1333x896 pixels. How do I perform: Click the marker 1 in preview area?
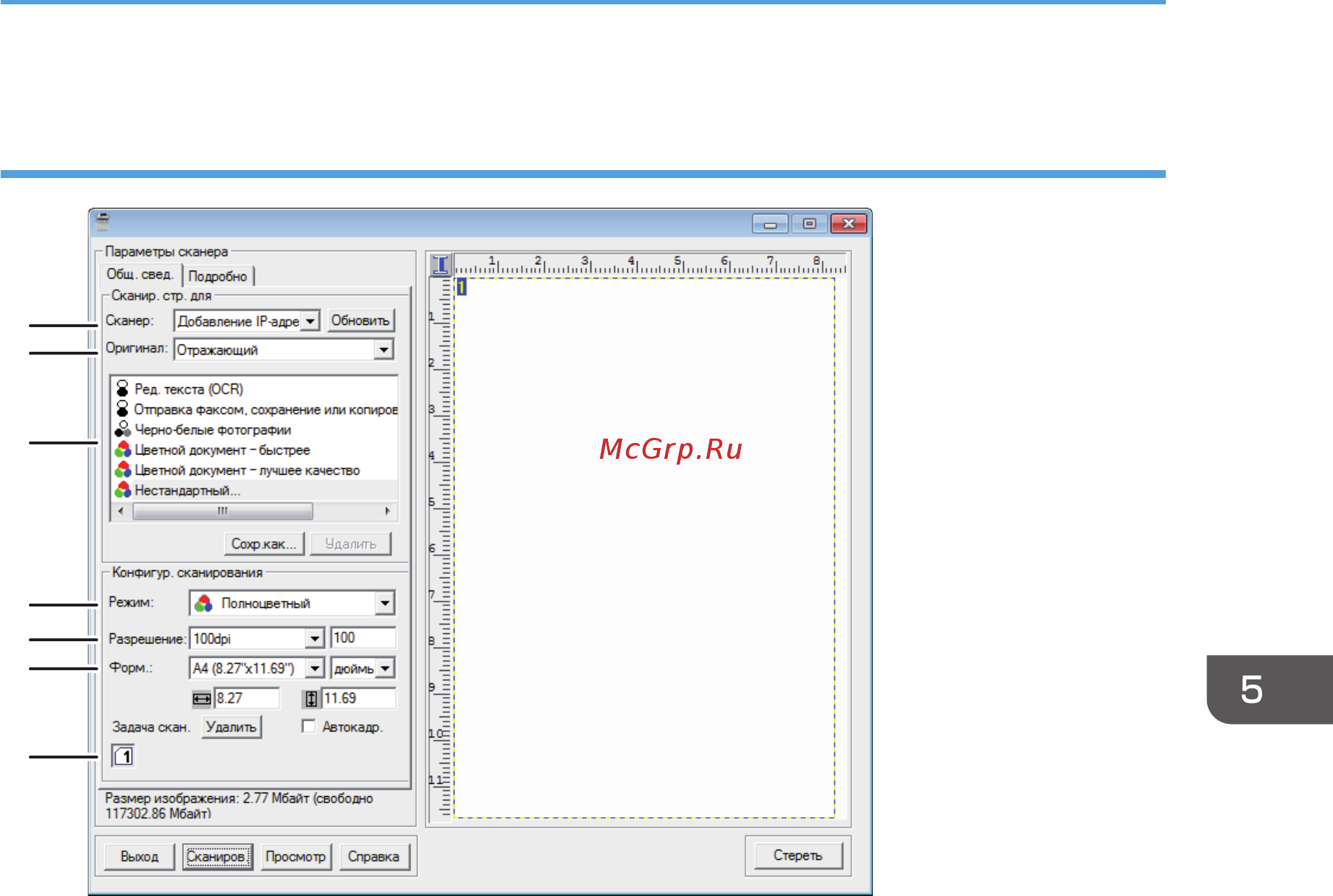(x=461, y=287)
